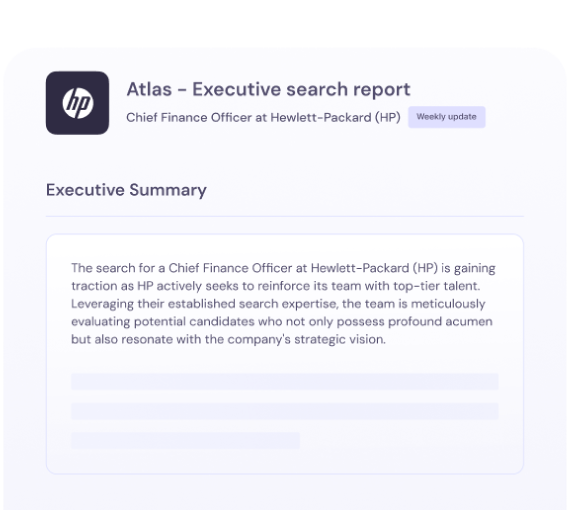Click the Atlas - Executive search report title
This screenshot has width=570, height=510.
268,89
